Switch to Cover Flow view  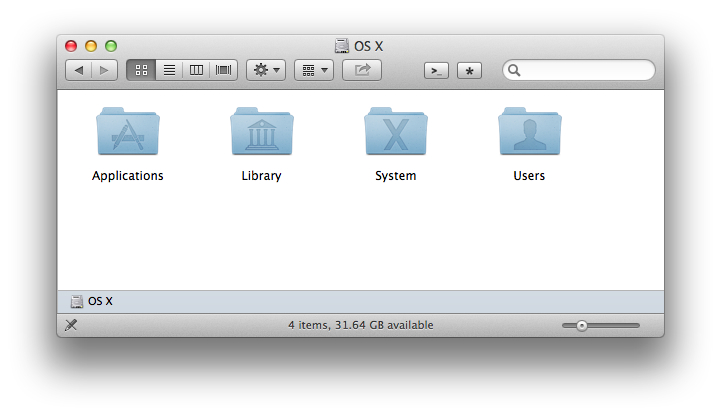223,70
